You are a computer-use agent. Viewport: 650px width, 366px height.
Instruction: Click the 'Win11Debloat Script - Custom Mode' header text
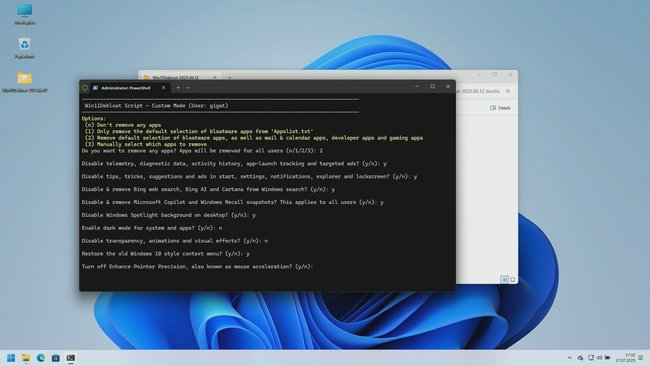point(157,106)
